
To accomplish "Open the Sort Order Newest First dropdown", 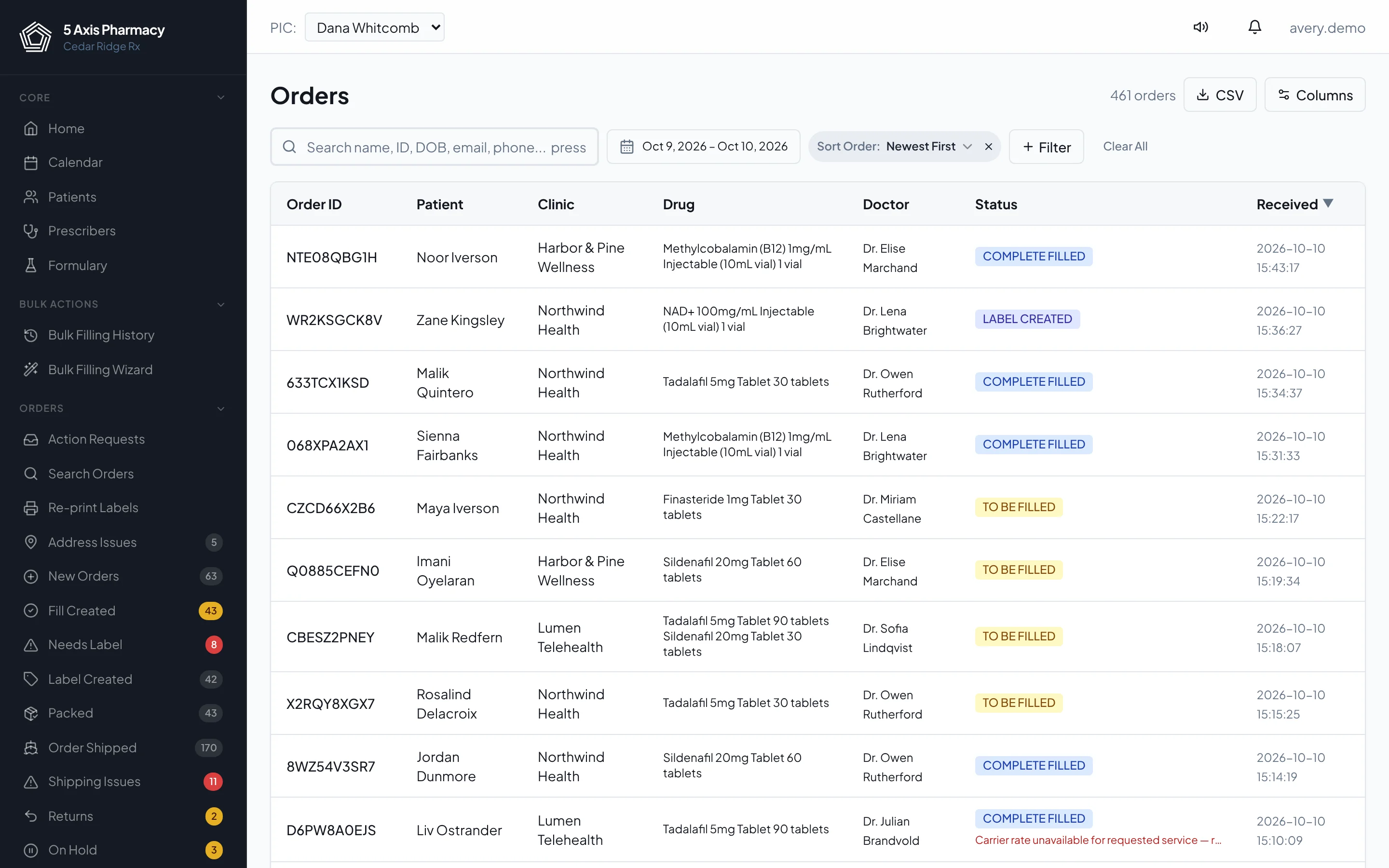I will (895, 147).
